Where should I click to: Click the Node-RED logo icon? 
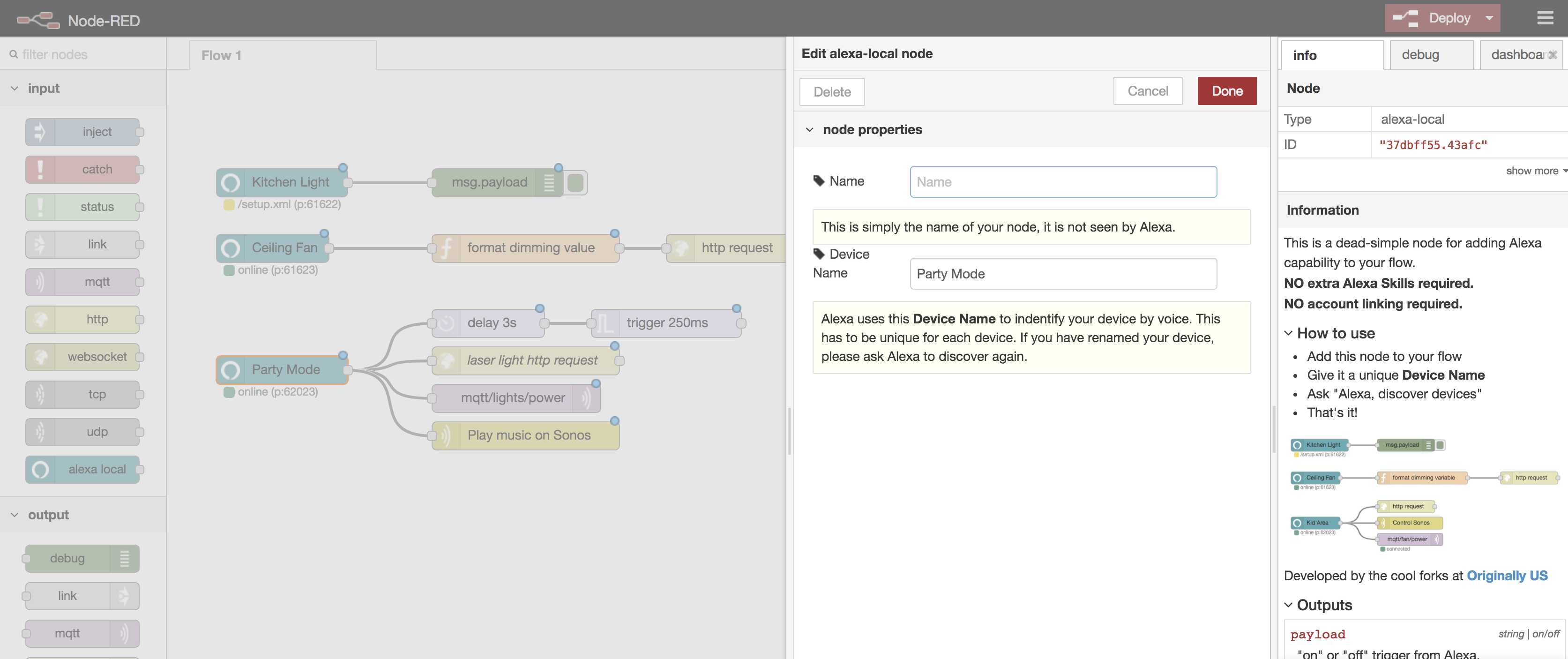click(x=38, y=20)
